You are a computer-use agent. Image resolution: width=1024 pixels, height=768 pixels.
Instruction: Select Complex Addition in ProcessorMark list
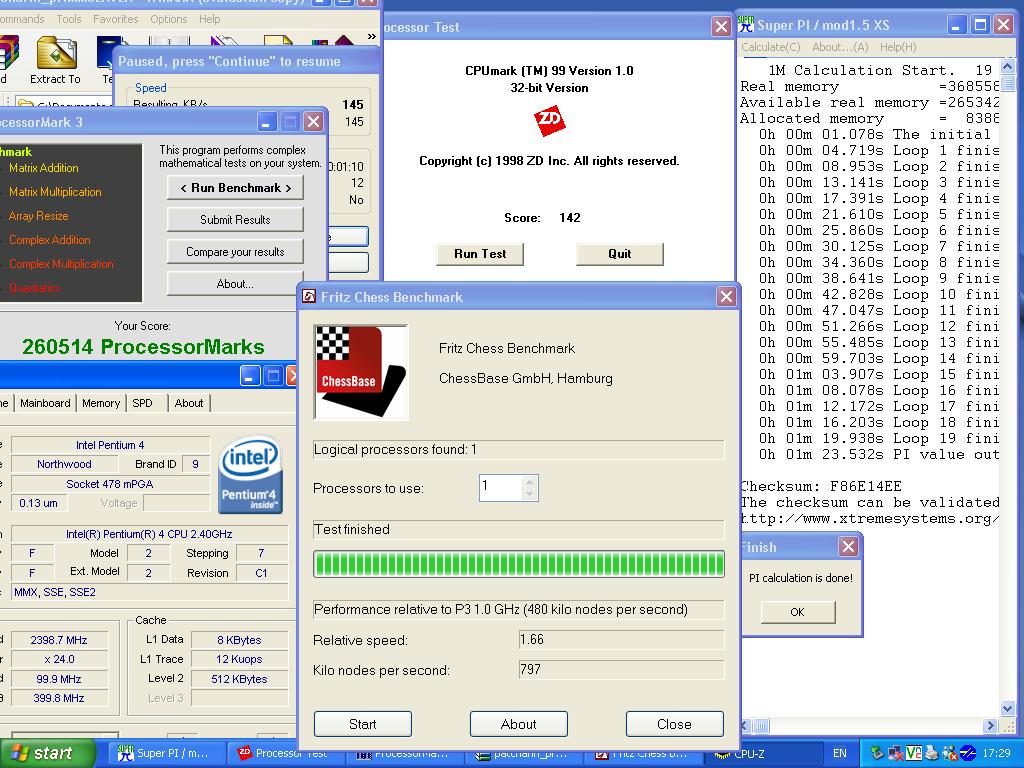[x=50, y=240]
